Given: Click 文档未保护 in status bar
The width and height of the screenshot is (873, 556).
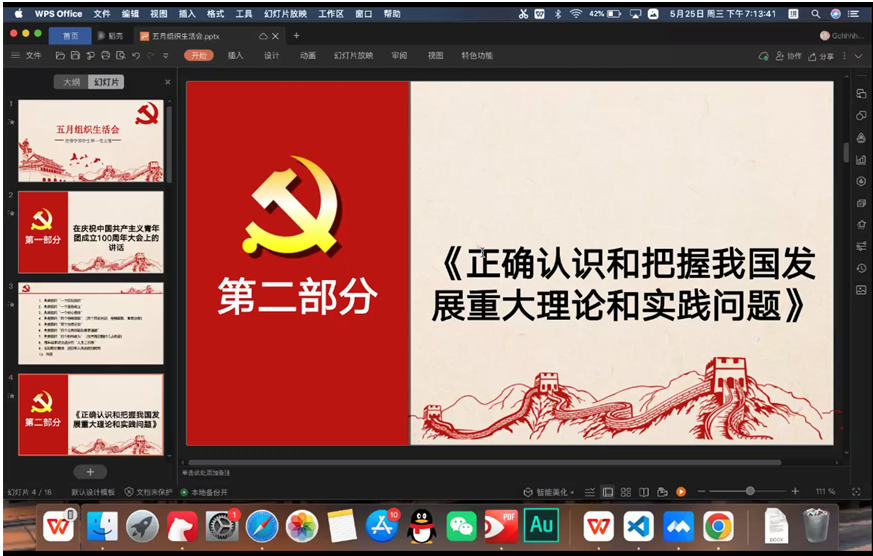Looking at the screenshot, I should pos(149,492).
